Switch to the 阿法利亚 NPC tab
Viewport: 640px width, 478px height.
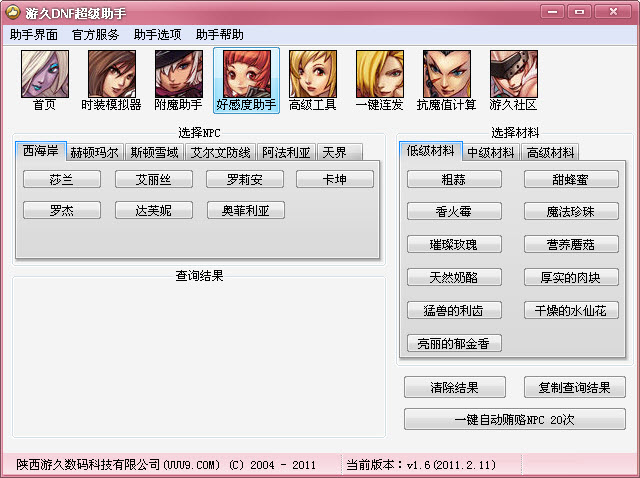[286, 152]
